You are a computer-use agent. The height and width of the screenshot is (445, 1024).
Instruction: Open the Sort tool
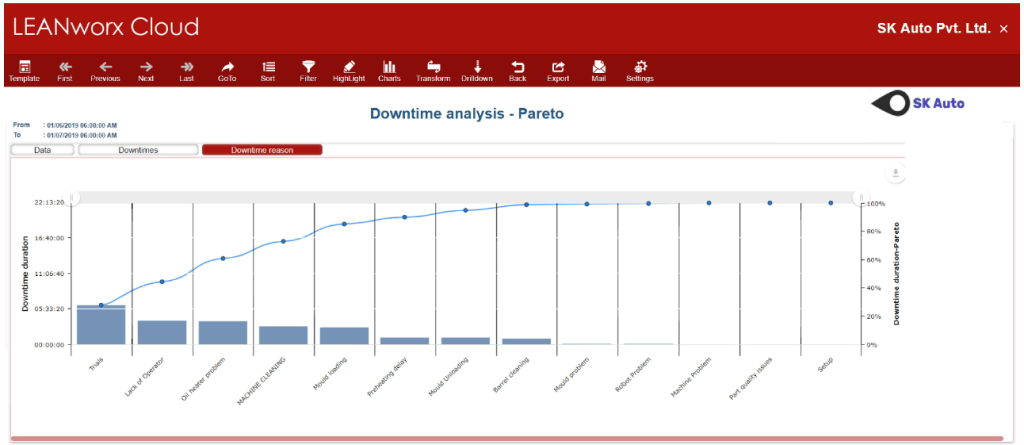tap(268, 71)
